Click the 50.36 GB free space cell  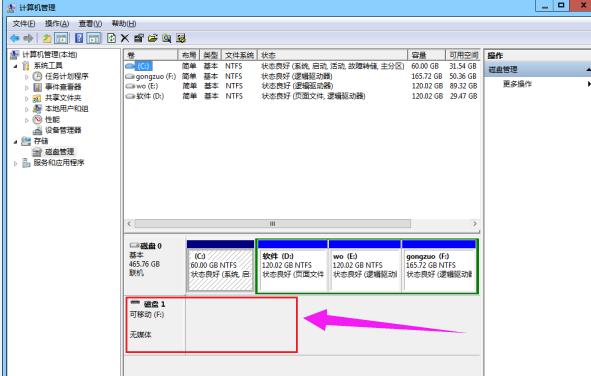463,76
